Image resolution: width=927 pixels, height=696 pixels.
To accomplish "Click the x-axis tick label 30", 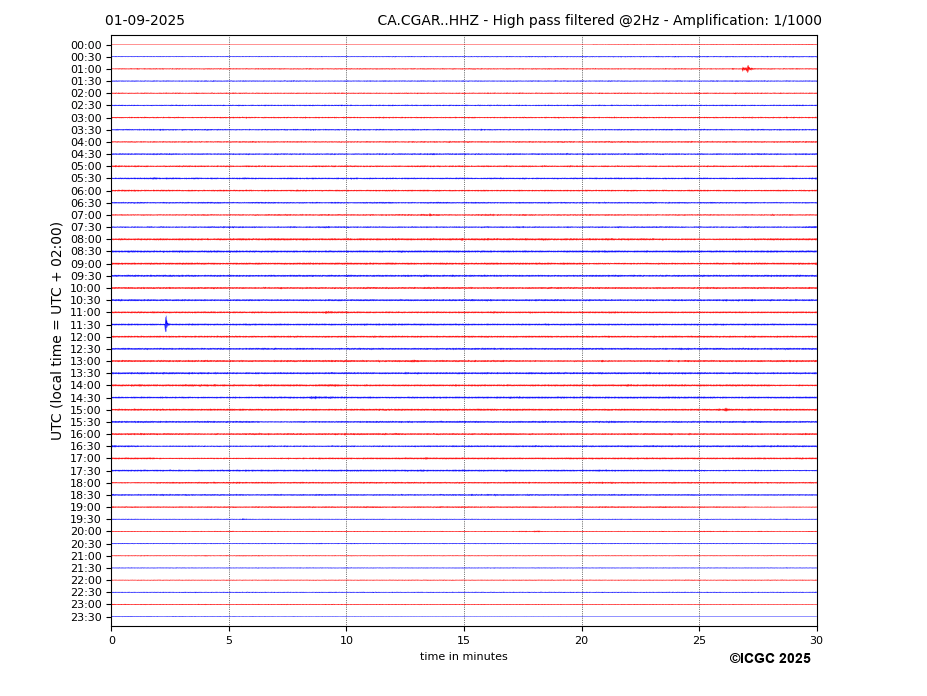I will [x=816, y=640].
